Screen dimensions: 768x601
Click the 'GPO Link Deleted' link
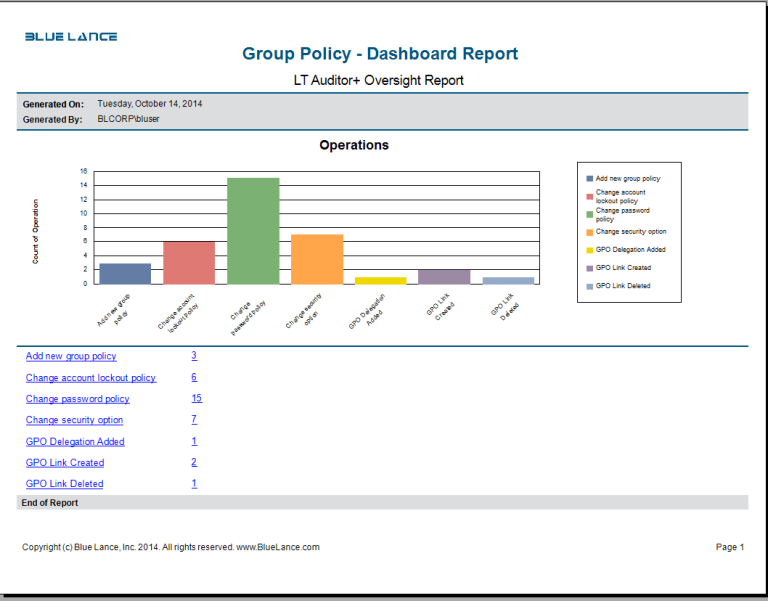(x=65, y=484)
